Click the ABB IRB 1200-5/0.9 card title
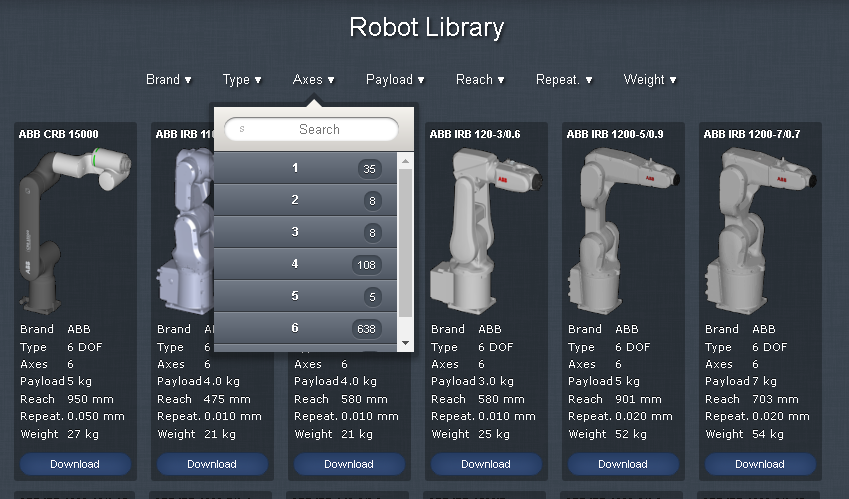This screenshot has height=499, width=849. click(x=615, y=134)
